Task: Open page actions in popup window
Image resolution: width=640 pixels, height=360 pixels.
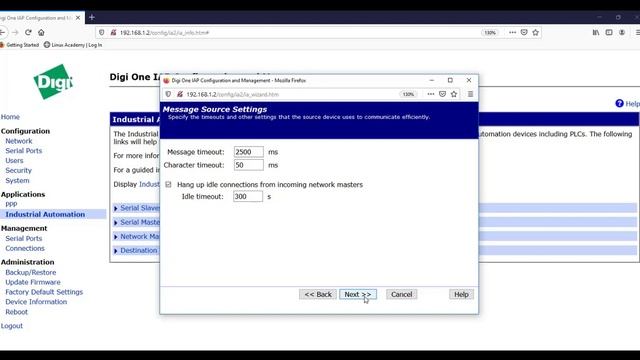Action: pyautogui.click(x=431, y=94)
